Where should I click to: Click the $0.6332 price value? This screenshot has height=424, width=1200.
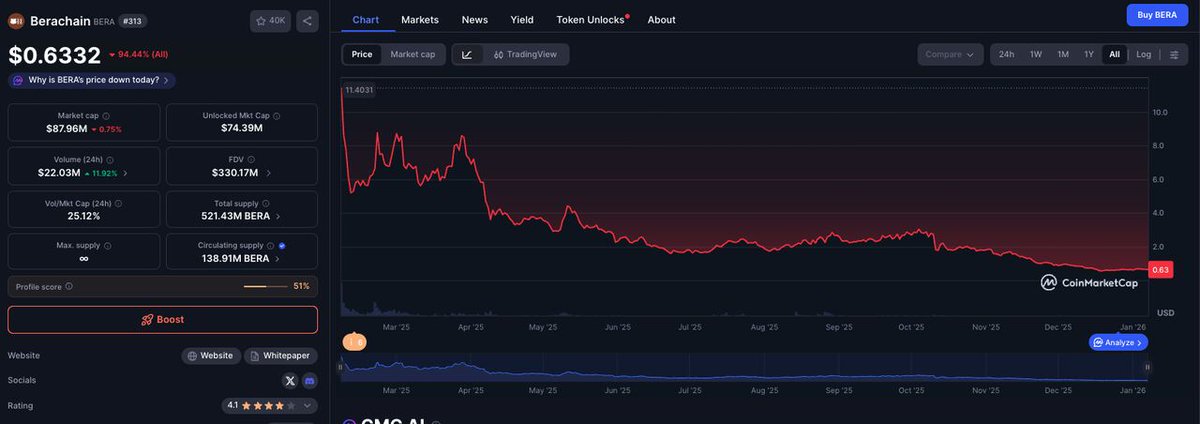[x=54, y=55]
